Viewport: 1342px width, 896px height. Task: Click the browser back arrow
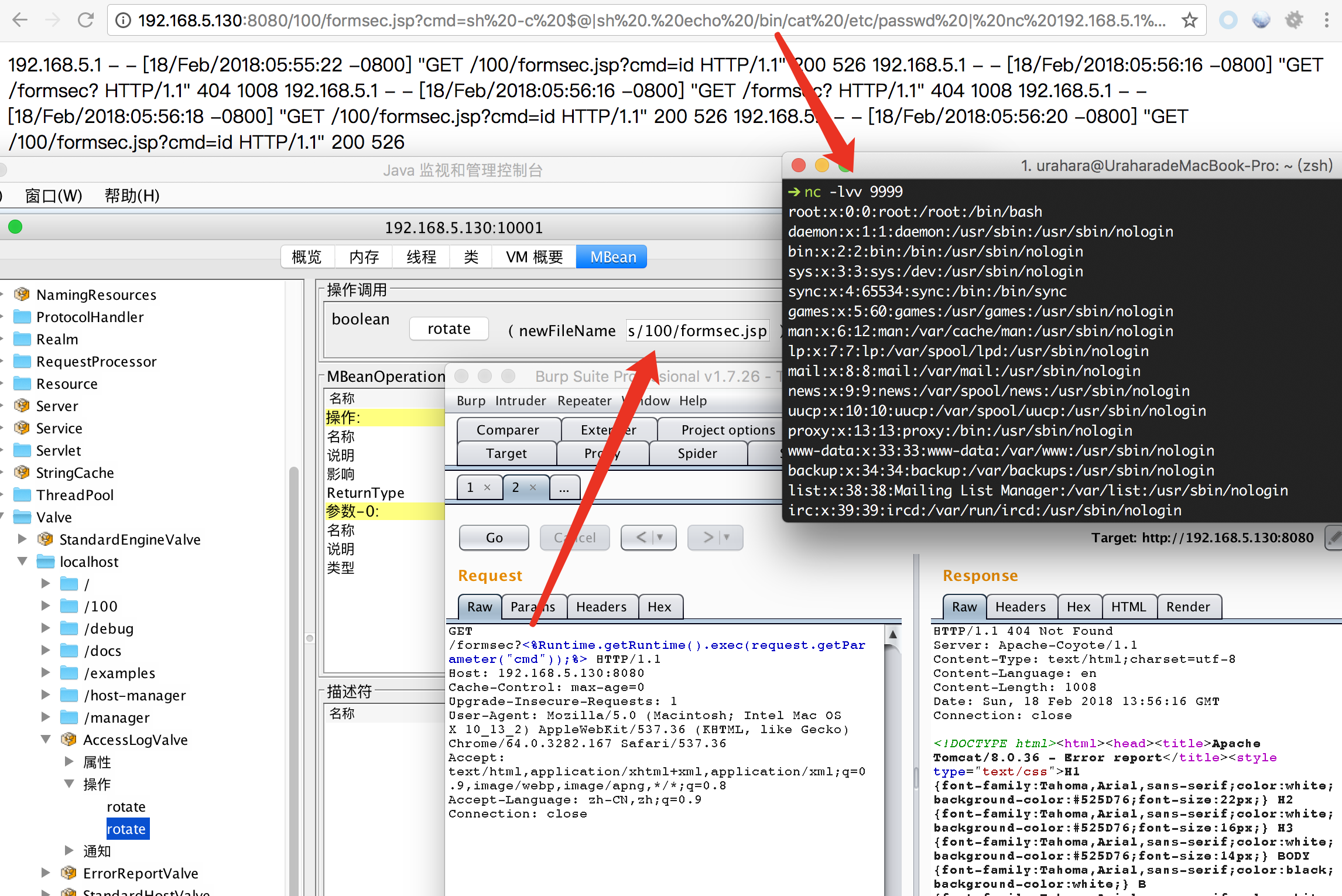pos(20,20)
